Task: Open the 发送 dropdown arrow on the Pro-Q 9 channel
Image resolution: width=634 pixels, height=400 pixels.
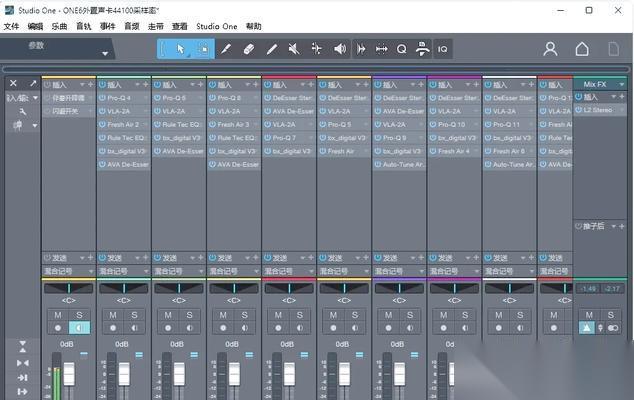Action: (413, 258)
